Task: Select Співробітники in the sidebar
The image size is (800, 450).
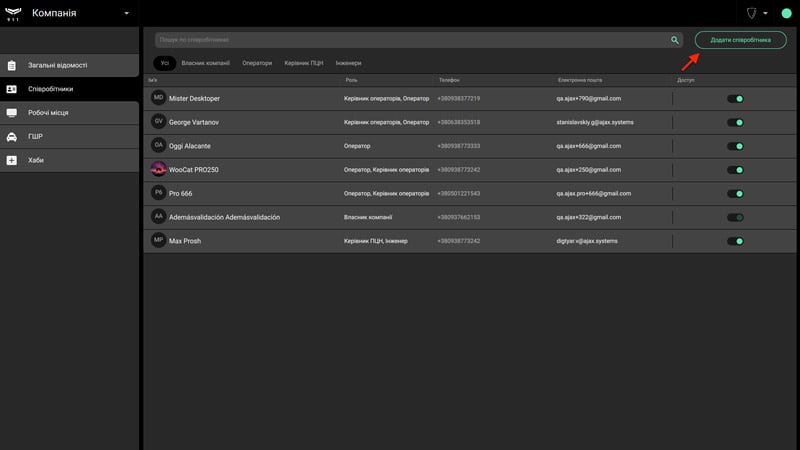Action: [69, 89]
